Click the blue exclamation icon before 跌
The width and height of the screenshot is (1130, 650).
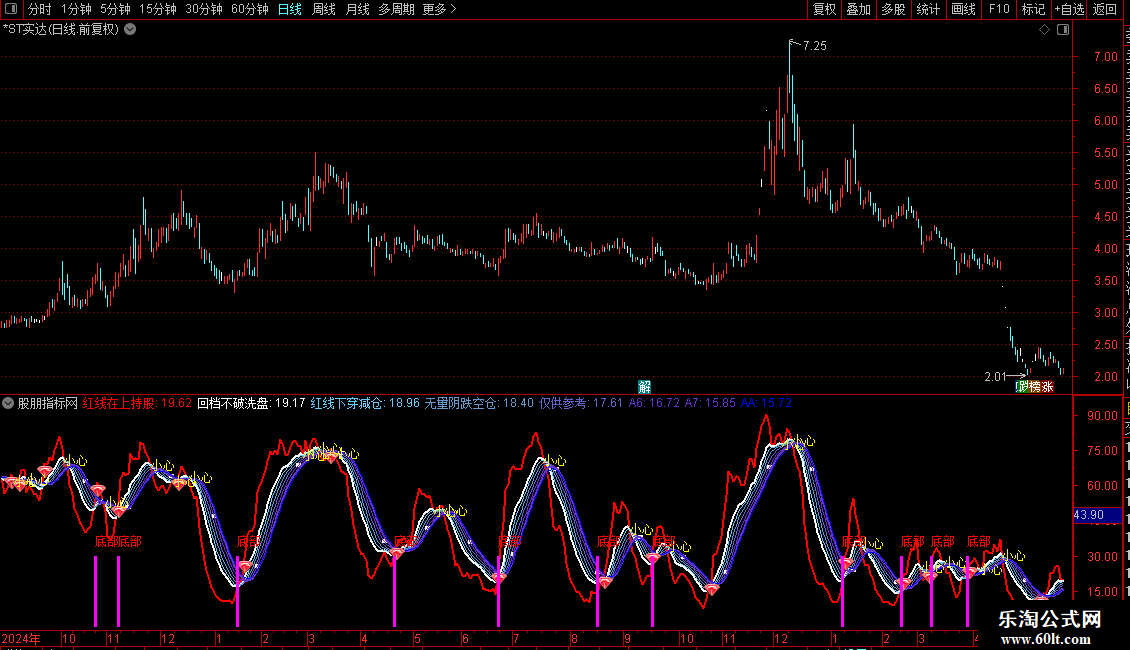point(1017,387)
